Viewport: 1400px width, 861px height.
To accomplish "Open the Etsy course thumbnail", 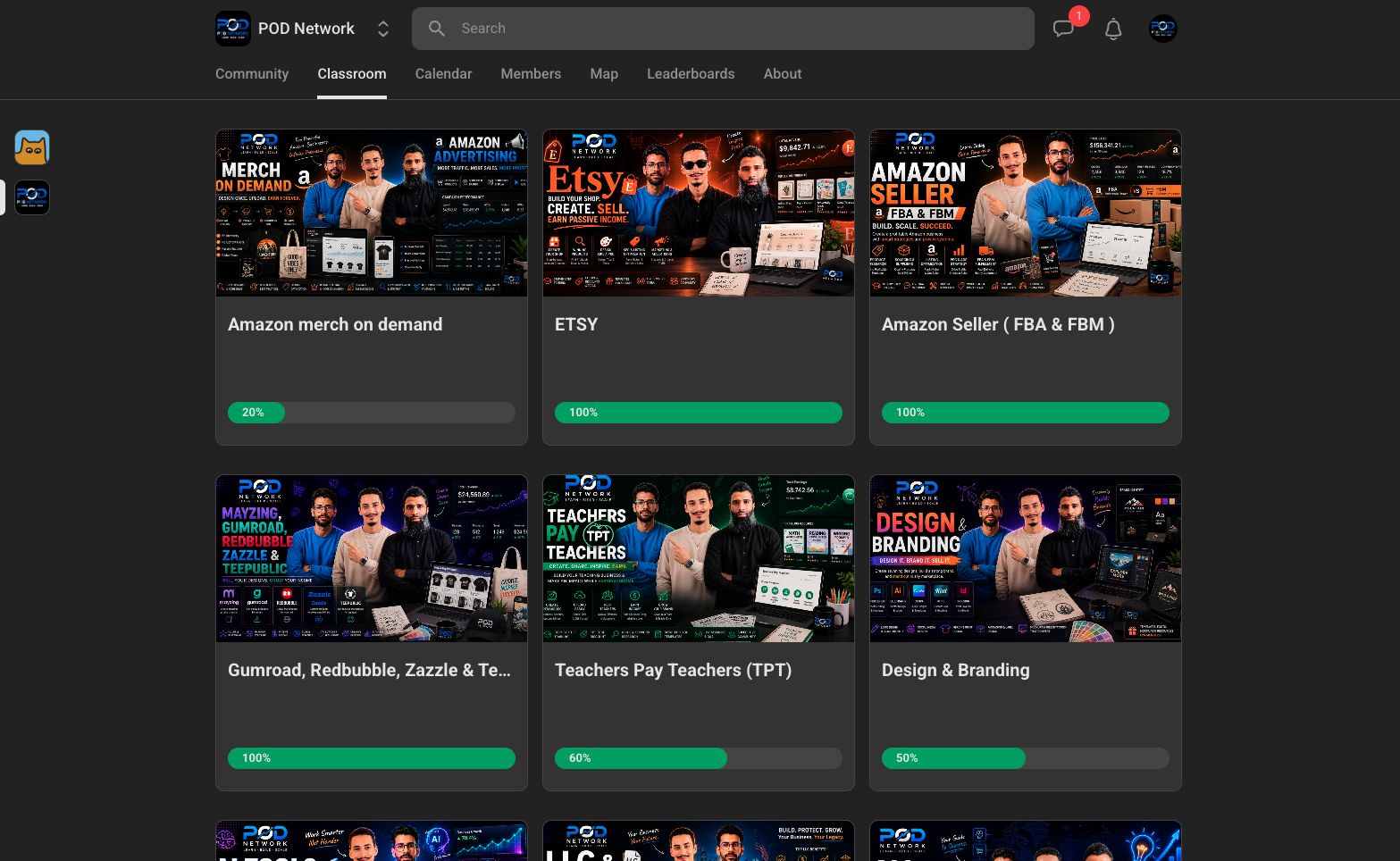I will click(x=699, y=213).
